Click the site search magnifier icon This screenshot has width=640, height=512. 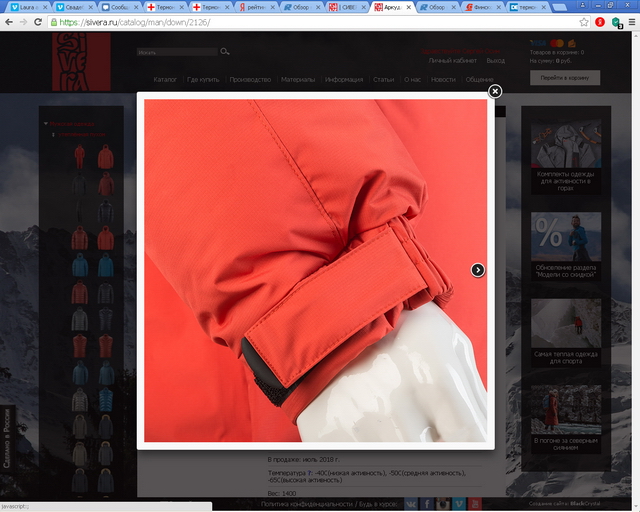coord(224,51)
